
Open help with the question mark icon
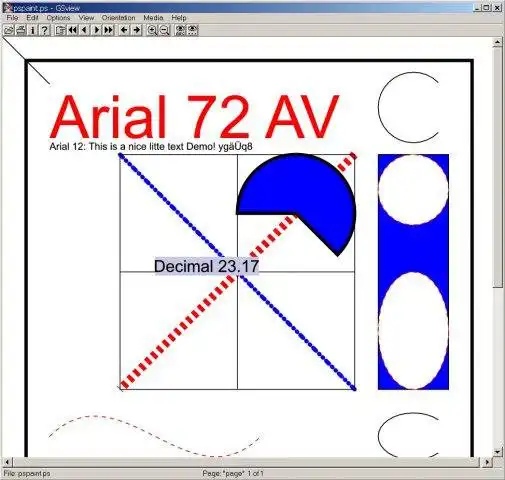coord(44,30)
